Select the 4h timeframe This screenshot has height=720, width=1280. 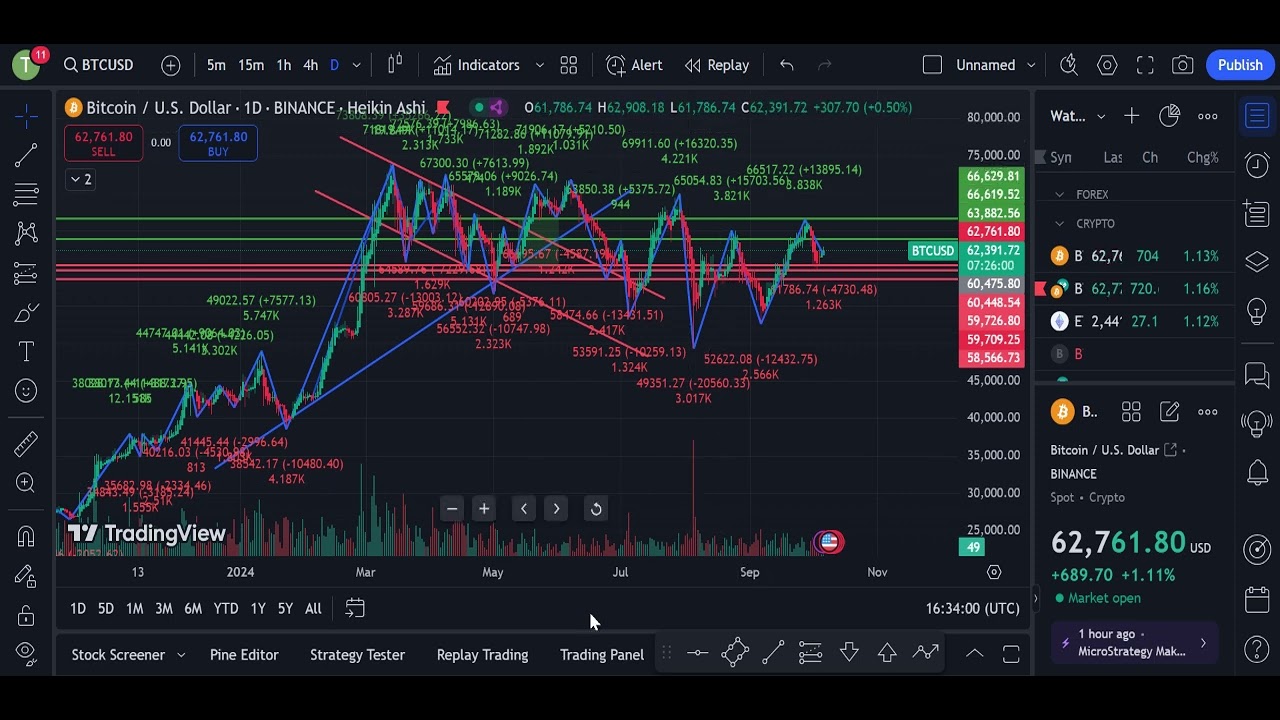(x=310, y=65)
